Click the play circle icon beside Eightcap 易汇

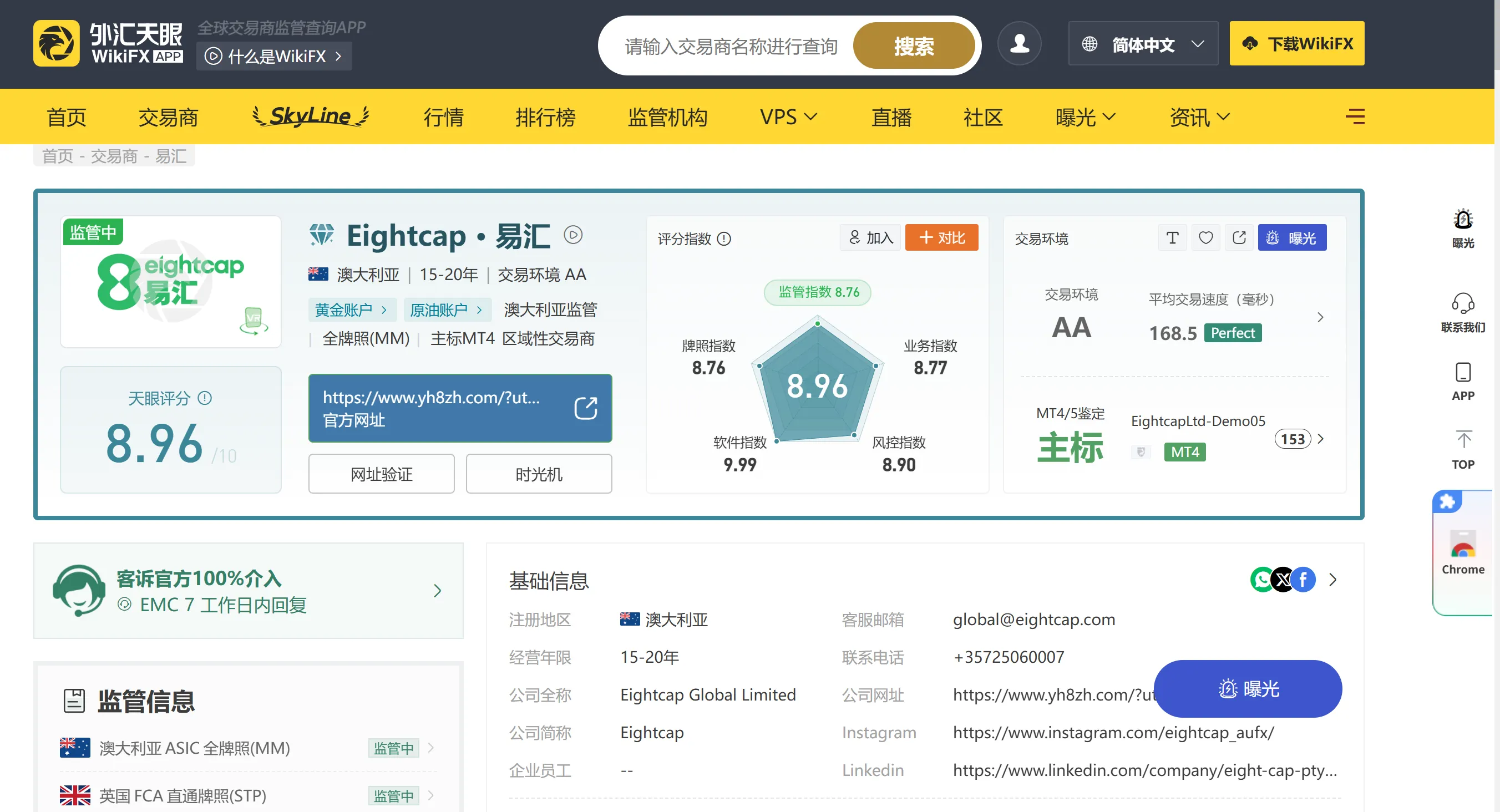(573, 235)
